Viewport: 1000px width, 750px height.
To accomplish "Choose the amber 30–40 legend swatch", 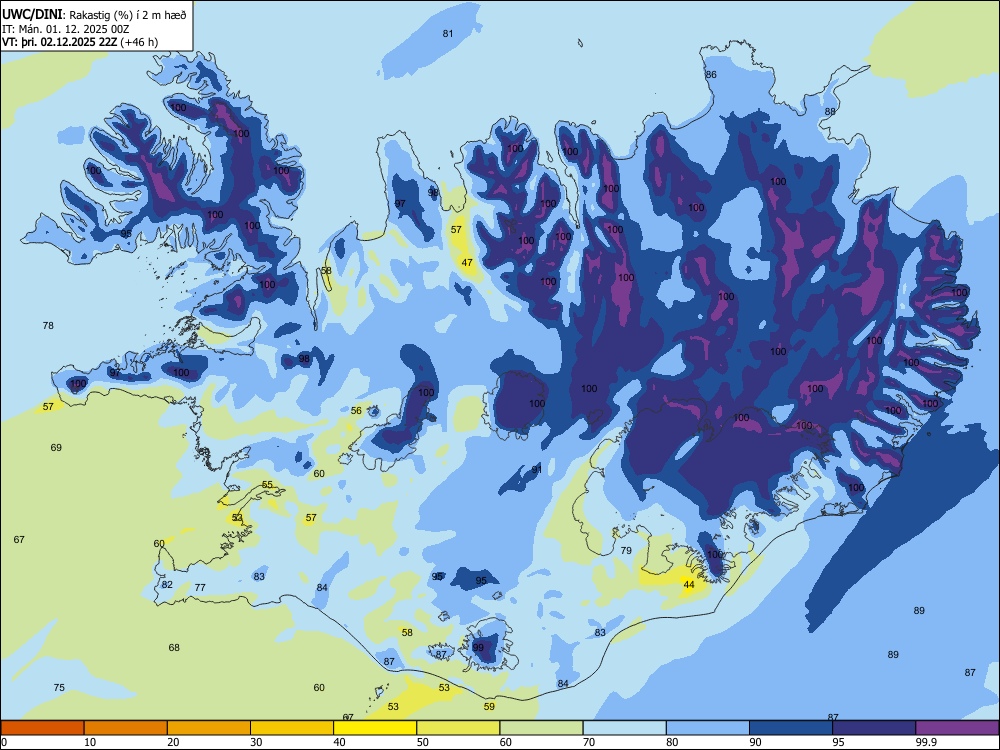I will click(292, 728).
